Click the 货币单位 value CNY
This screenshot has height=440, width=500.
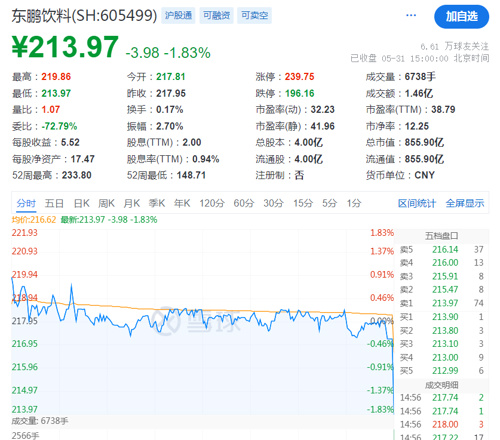424,175
